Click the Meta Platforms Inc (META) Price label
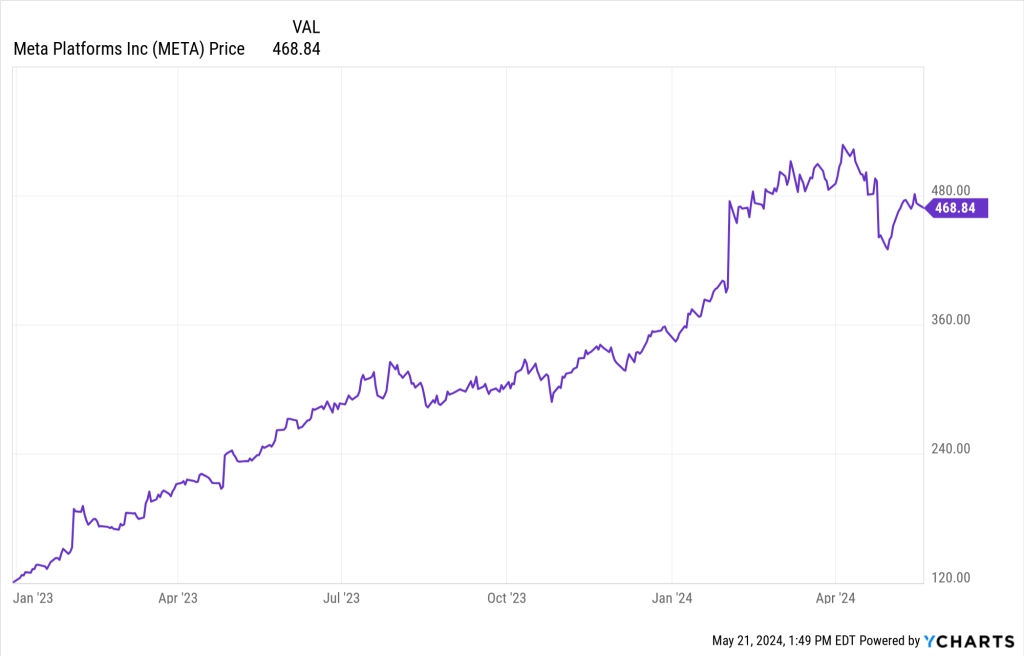The height and width of the screenshot is (656, 1024). pos(129,48)
